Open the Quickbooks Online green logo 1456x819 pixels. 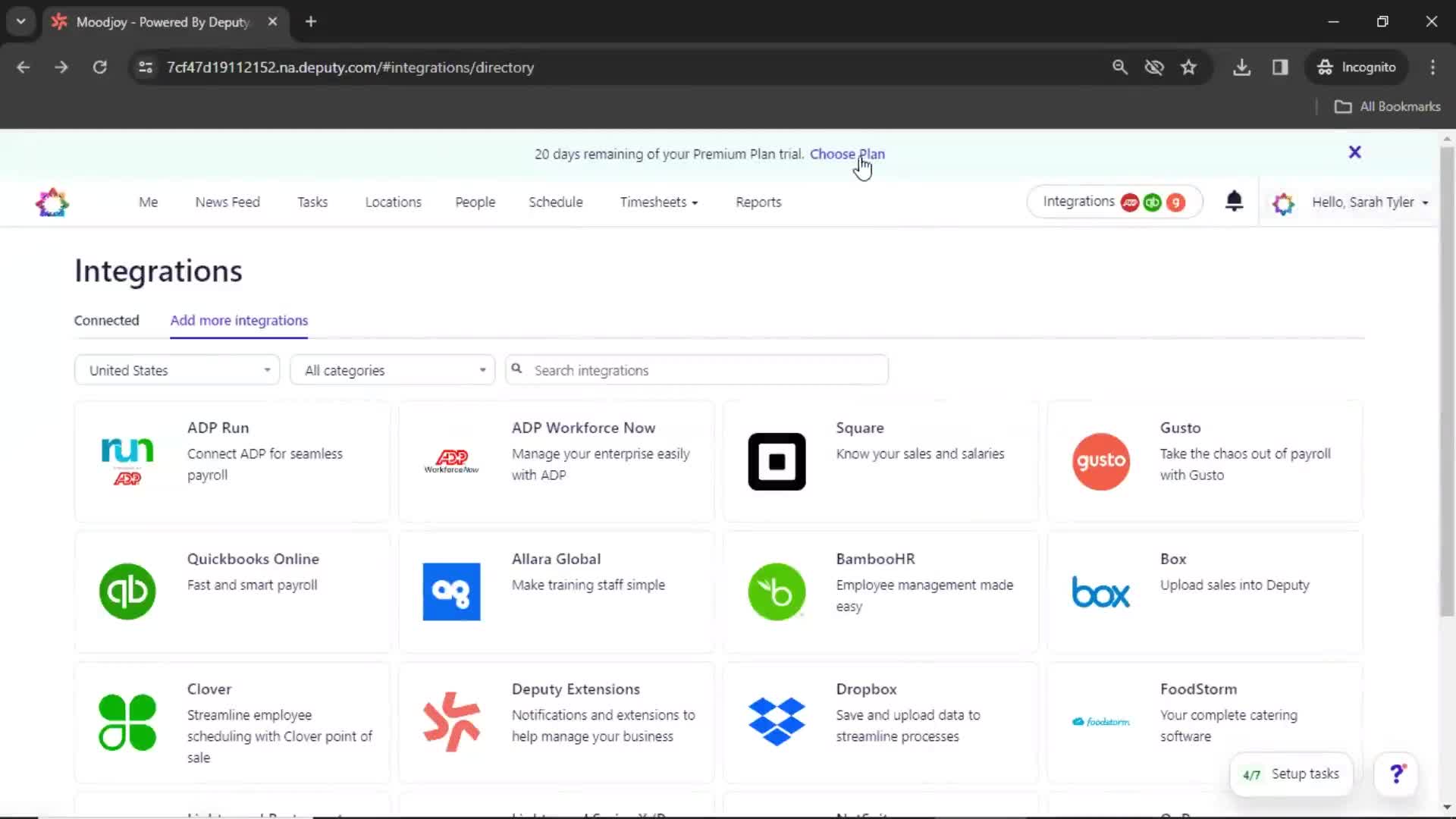click(127, 591)
